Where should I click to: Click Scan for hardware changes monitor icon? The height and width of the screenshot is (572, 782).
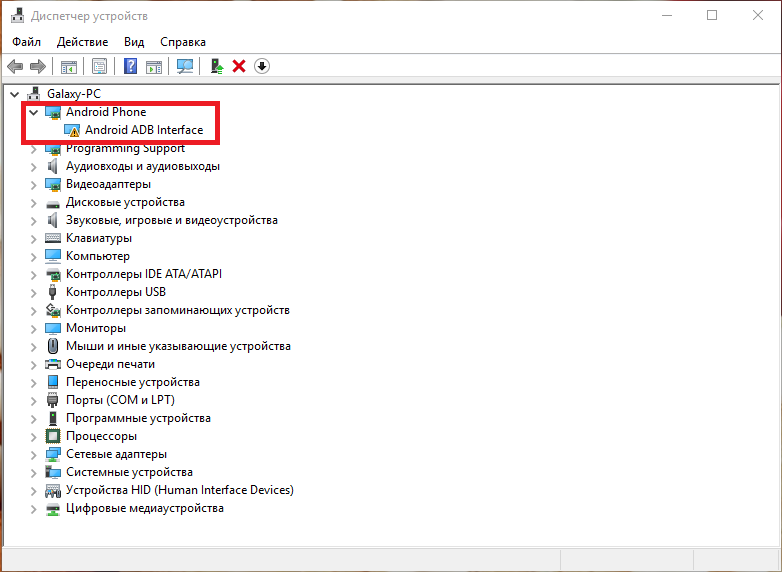tap(184, 66)
